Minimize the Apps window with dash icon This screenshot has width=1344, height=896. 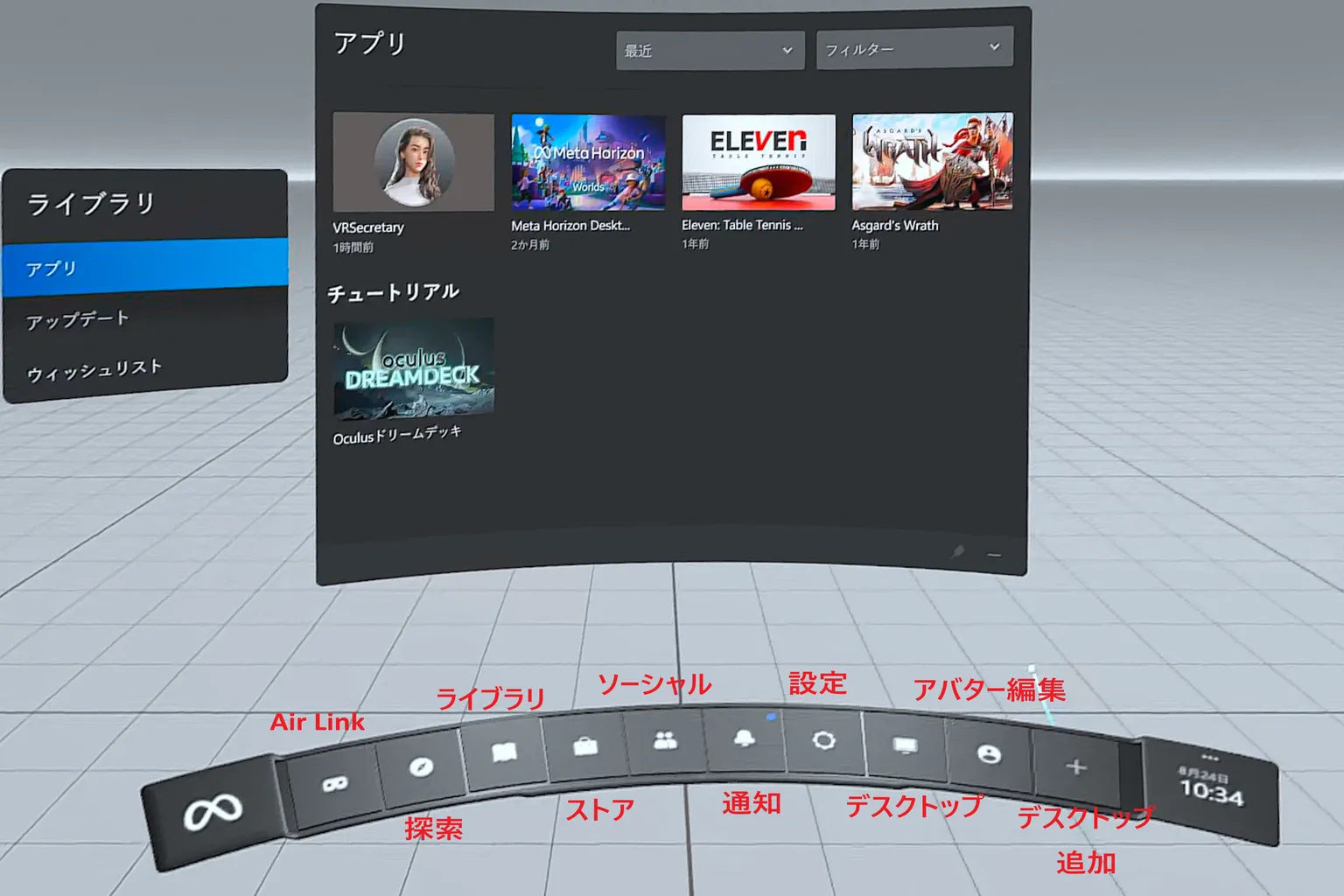click(994, 555)
